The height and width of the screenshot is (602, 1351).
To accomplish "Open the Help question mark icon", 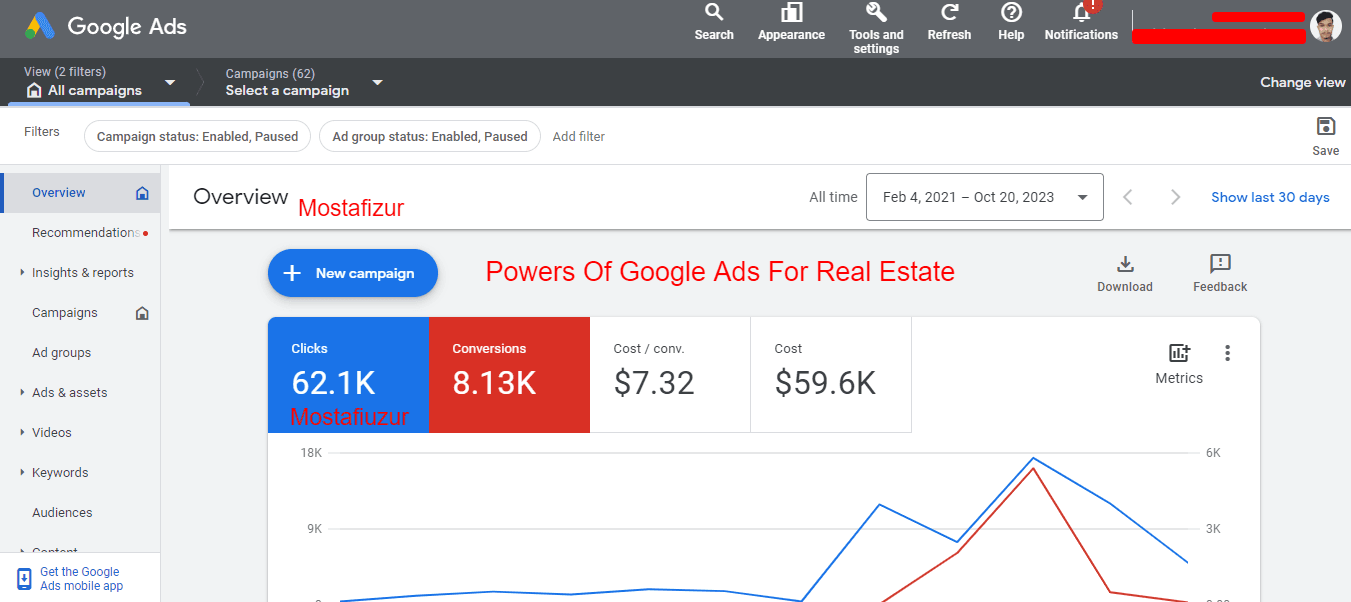I will pyautogui.click(x=1011, y=13).
